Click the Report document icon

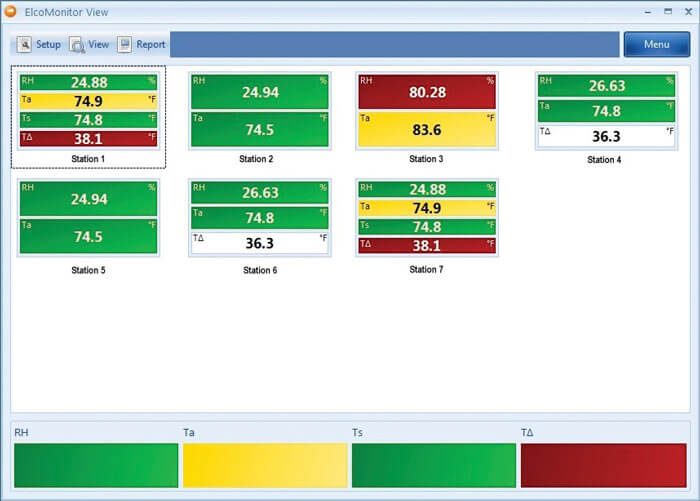coord(125,45)
